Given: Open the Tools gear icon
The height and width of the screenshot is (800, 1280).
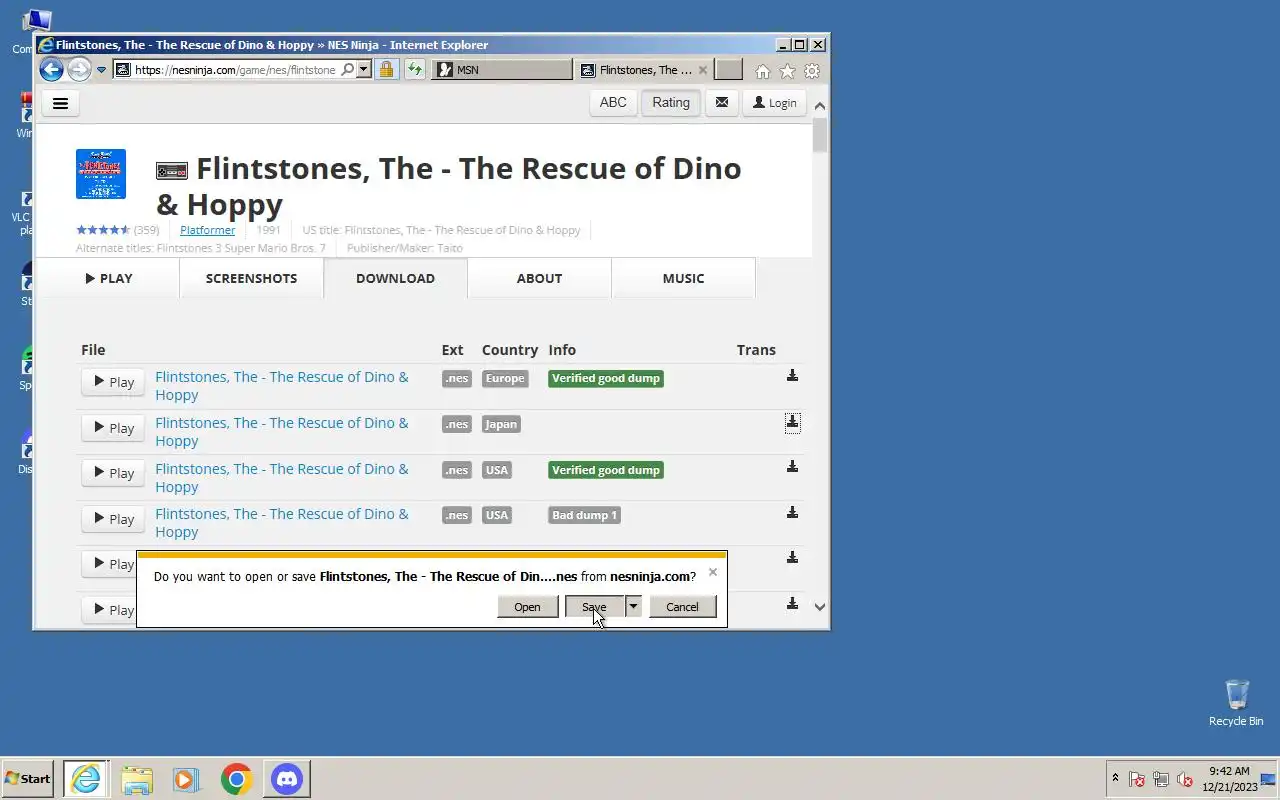Looking at the screenshot, I should 812,71.
